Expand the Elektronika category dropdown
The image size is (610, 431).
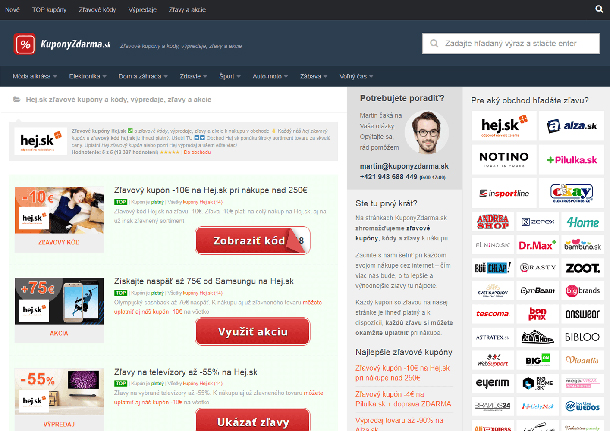coord(88,76)
